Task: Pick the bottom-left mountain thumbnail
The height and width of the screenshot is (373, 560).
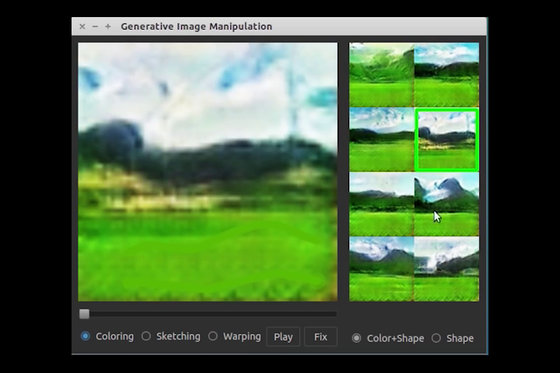Action: click(381, 269)
